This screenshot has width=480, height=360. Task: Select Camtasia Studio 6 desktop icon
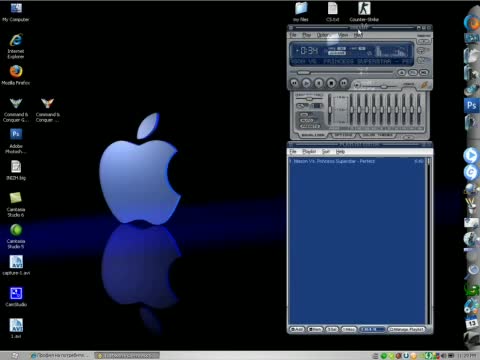point(16,204)
